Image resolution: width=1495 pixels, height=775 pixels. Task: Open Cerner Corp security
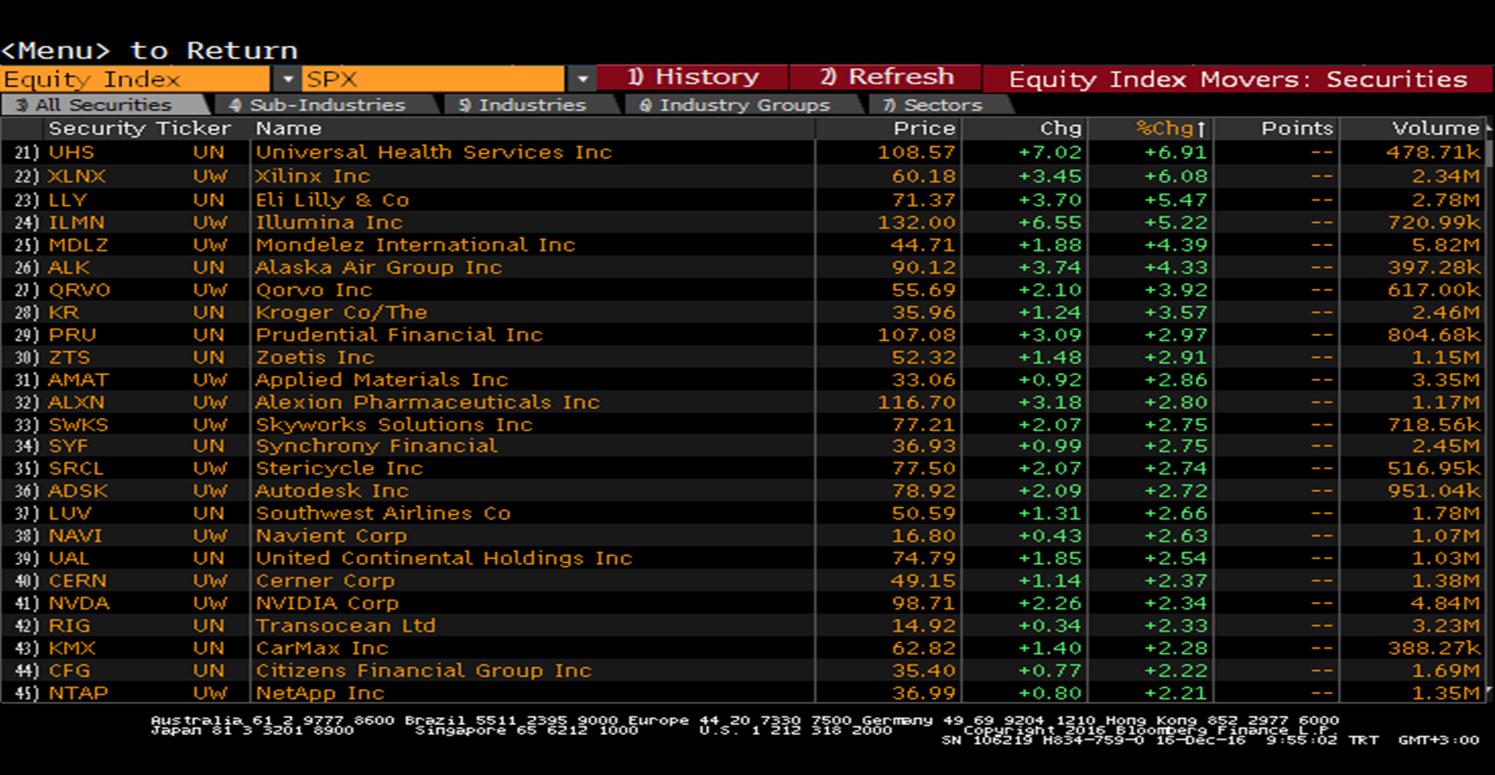tap(324, 581)
